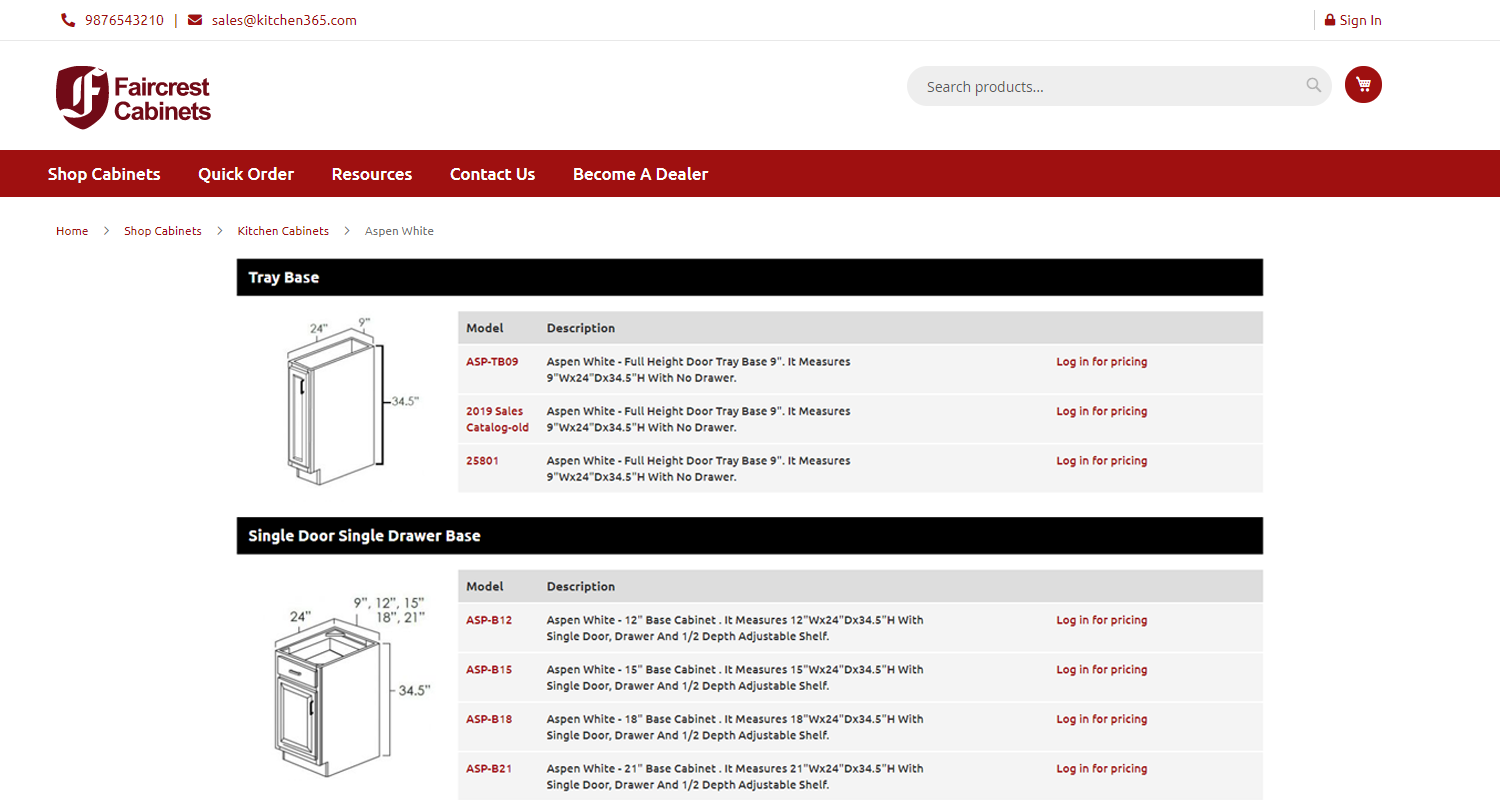Click Log in for pricing for ASP-B21
1500x800 pixels.
pyautogui.click(x=1102, y=769)
